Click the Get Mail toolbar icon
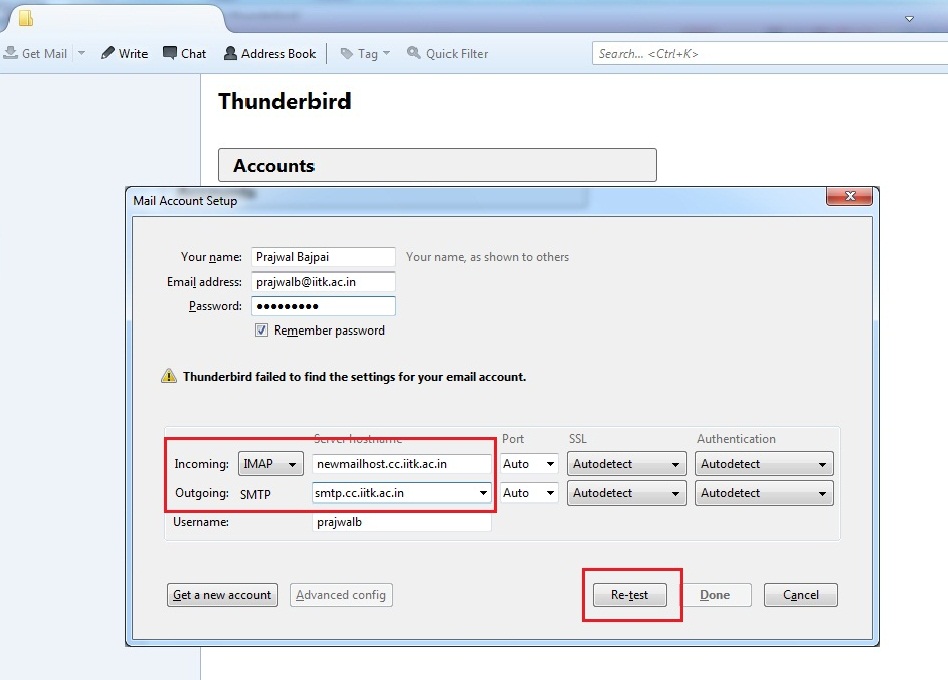This screenshot has height=680, width=948. (35, 53)
